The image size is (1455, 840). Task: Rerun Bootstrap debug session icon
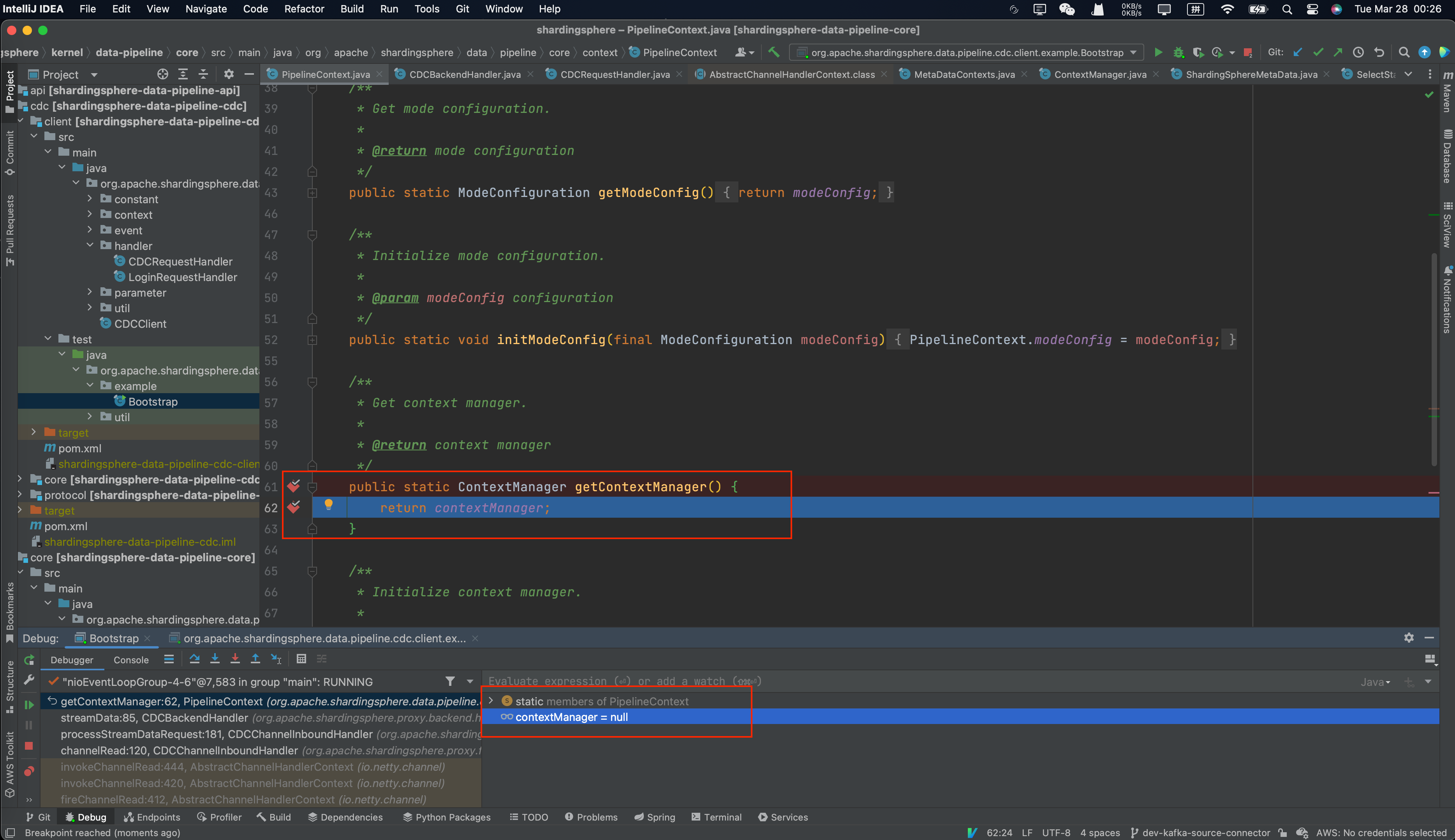pyautogui.click(x=29, y=660)
